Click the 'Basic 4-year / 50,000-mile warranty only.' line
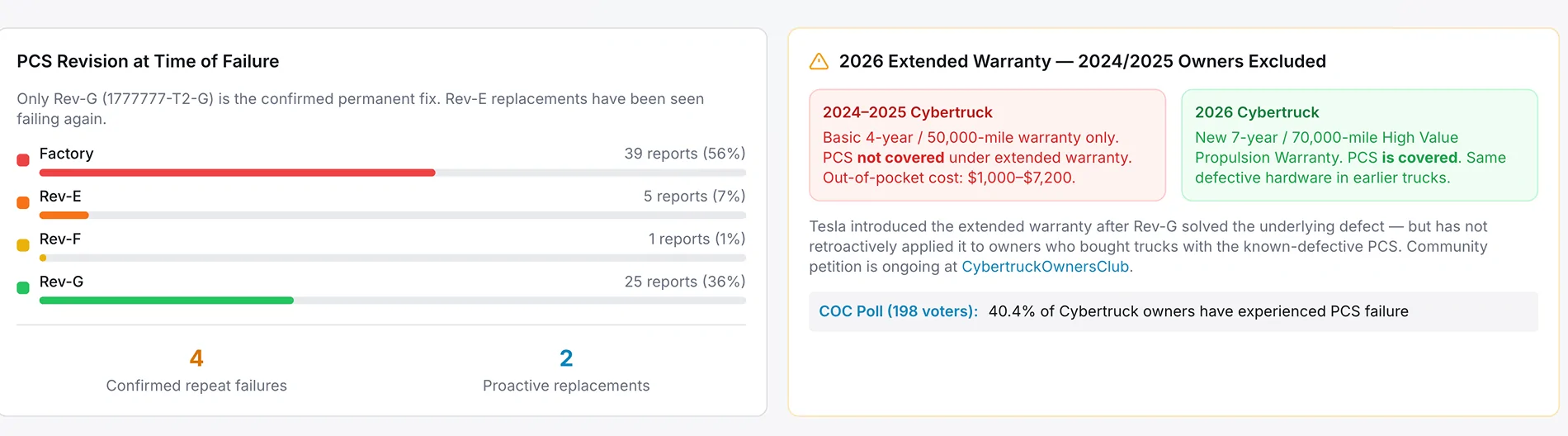Image resolution: width=1568 pixels, height=436 pixels. tap(971, 138)
